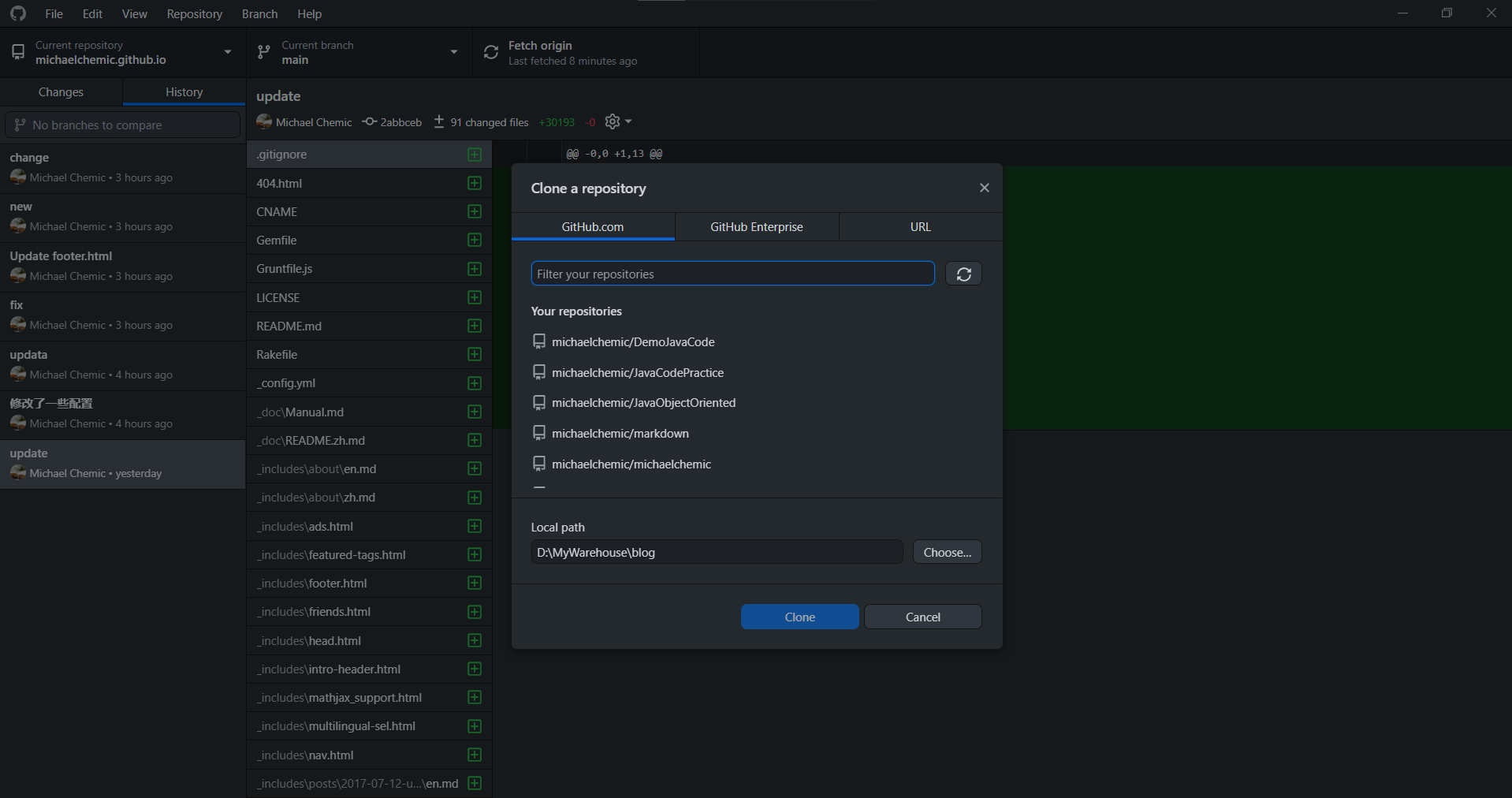Click the current branch icon
Image resolution: width=1512 pixels, height=798 pixels.
point(264,52)
